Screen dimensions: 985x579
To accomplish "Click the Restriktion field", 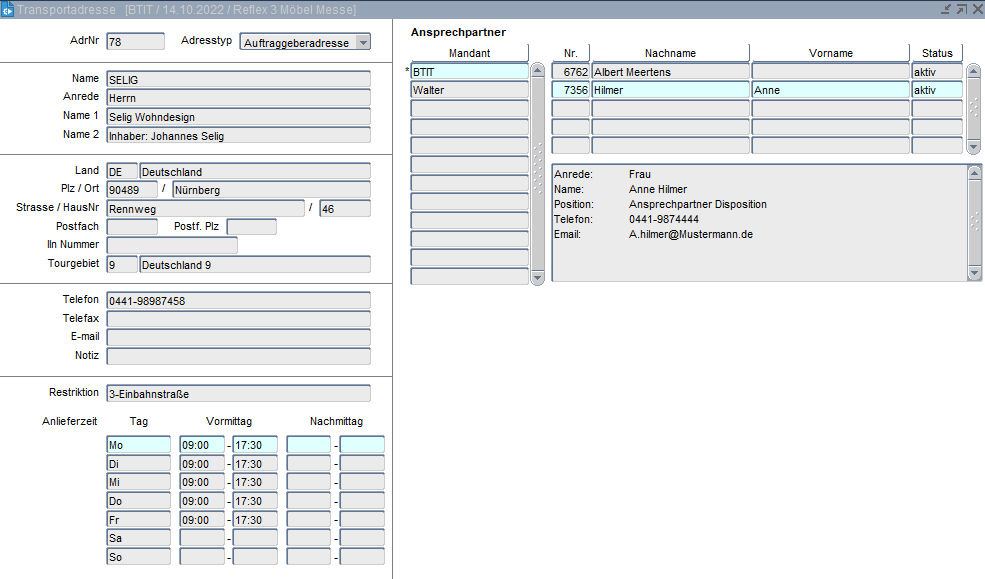I will tap(238, 394).
